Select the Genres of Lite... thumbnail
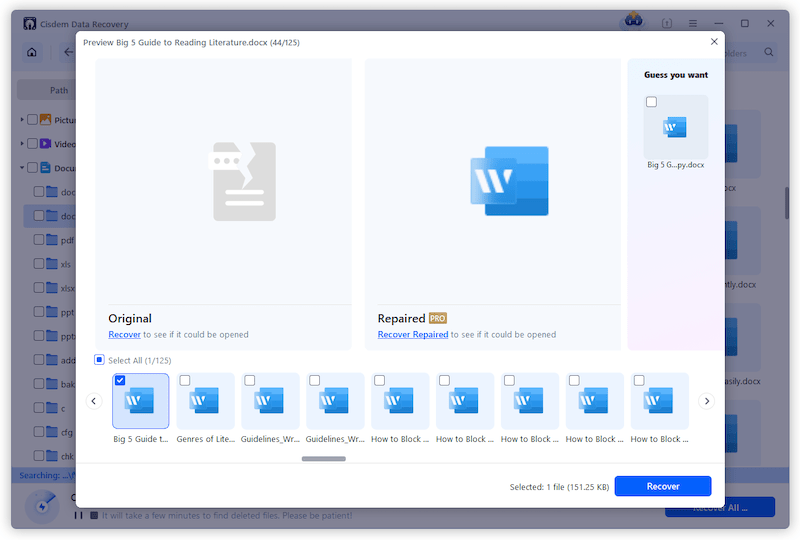Viewport: 800px width, 540px height. pos(205,401)
